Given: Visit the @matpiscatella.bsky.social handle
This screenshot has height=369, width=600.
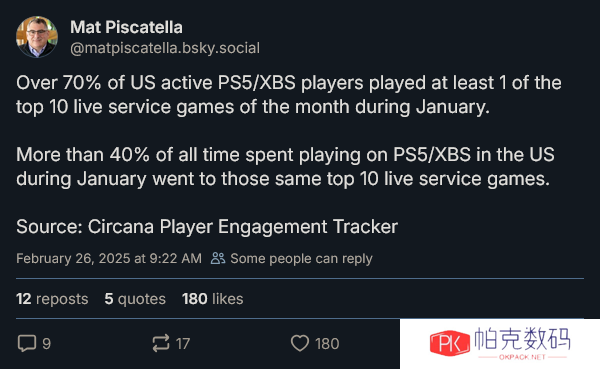Looking at the screenshot, I should 165,48.
